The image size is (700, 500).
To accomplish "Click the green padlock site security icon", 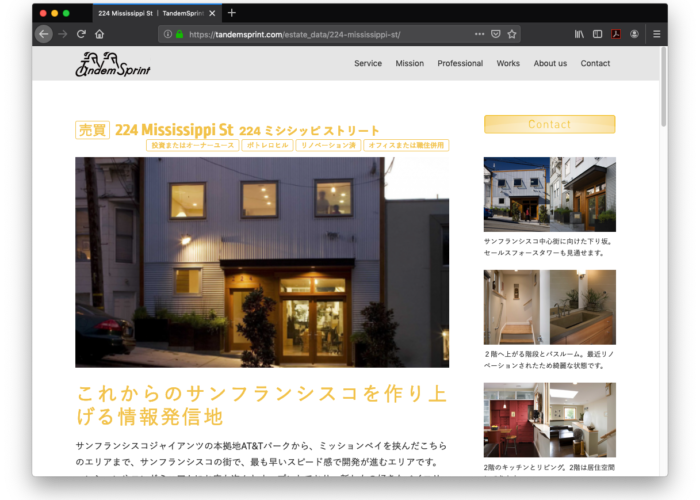I will (x=180, y=34).
